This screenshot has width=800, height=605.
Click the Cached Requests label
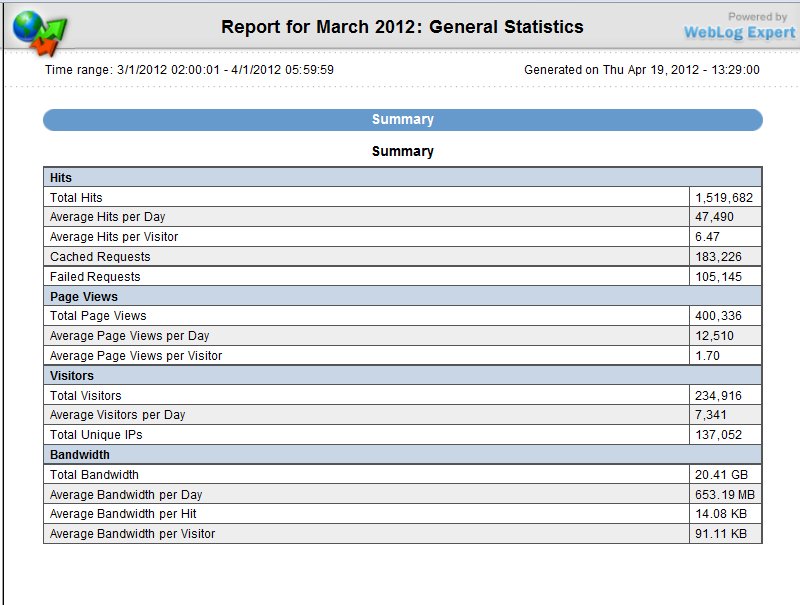pos(101,257)
